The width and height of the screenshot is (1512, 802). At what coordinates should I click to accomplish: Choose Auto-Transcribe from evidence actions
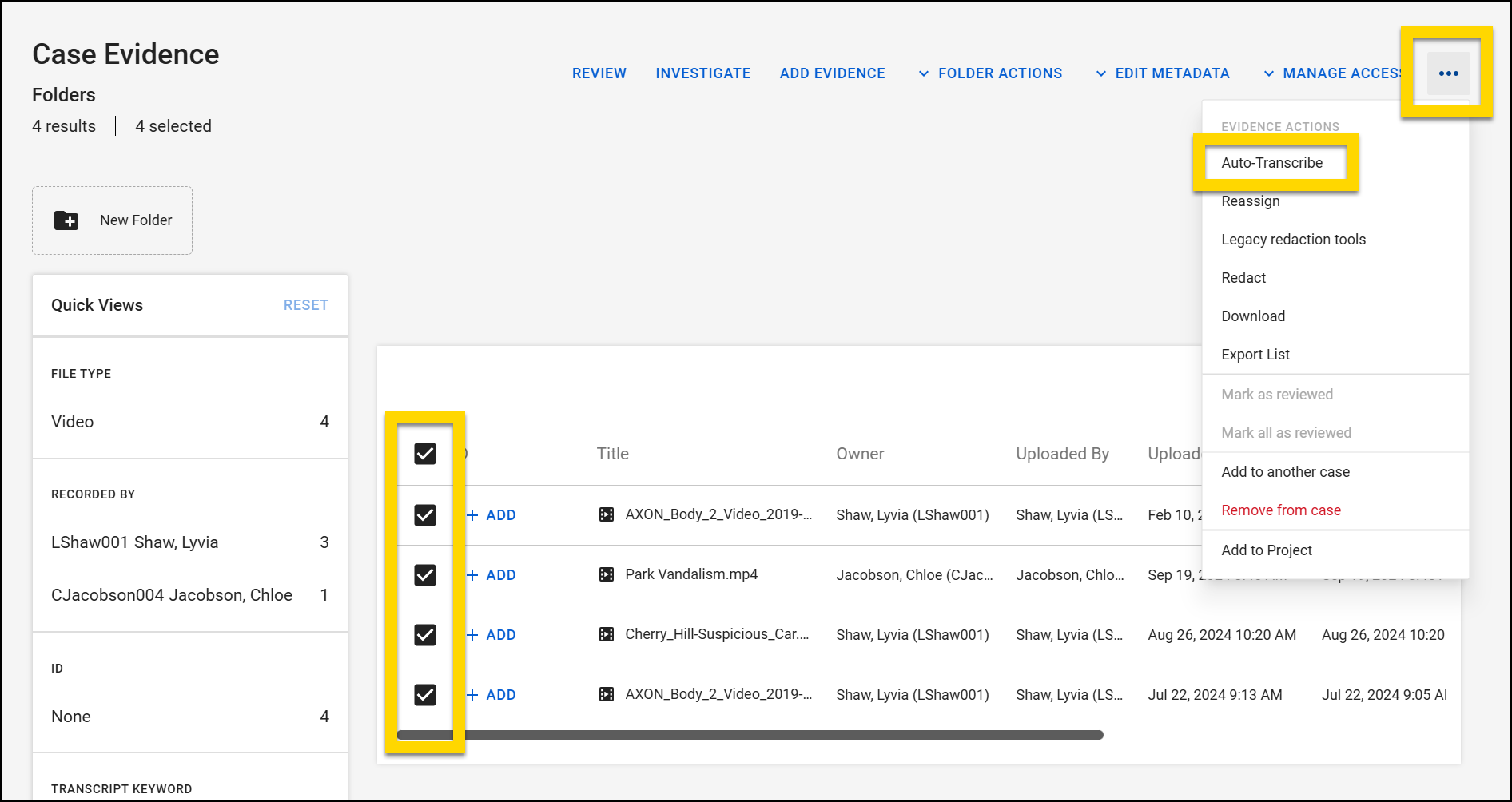(x=1271, y=163)
